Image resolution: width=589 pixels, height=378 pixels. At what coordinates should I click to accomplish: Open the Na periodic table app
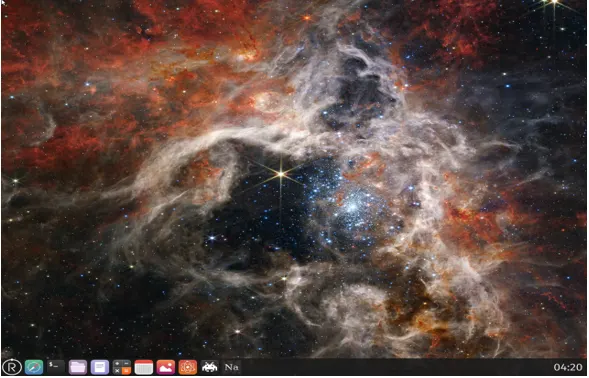pyautogui.click(x=231, y=367)
